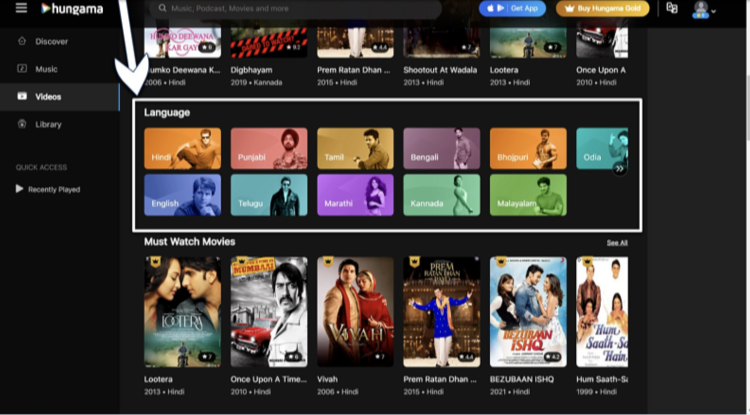750x415 pixels.
Task: Open Library in sidebar
Action: [x=60, y=124]
